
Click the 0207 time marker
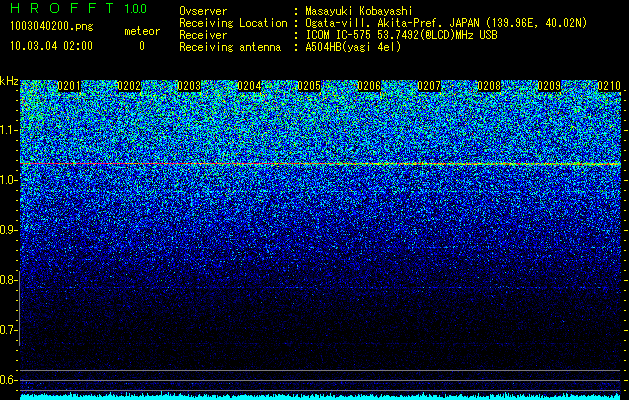click(x=429, y=86)
